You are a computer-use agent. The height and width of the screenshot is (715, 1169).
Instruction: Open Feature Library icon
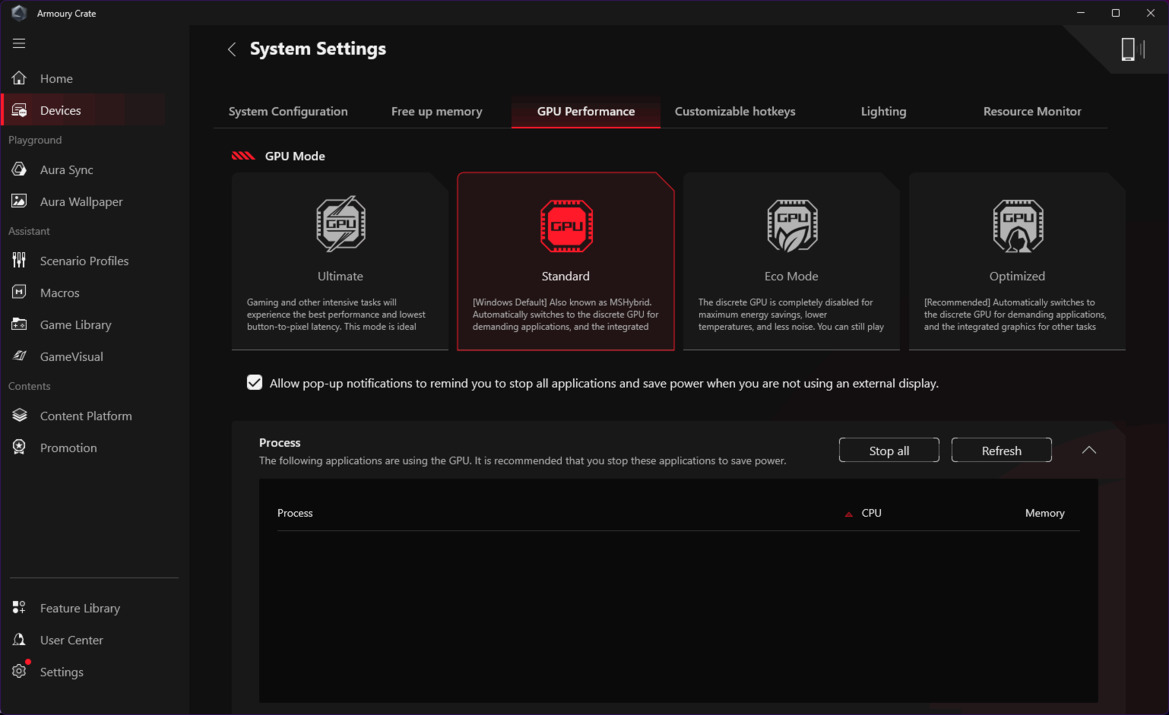tap(19, 608)
